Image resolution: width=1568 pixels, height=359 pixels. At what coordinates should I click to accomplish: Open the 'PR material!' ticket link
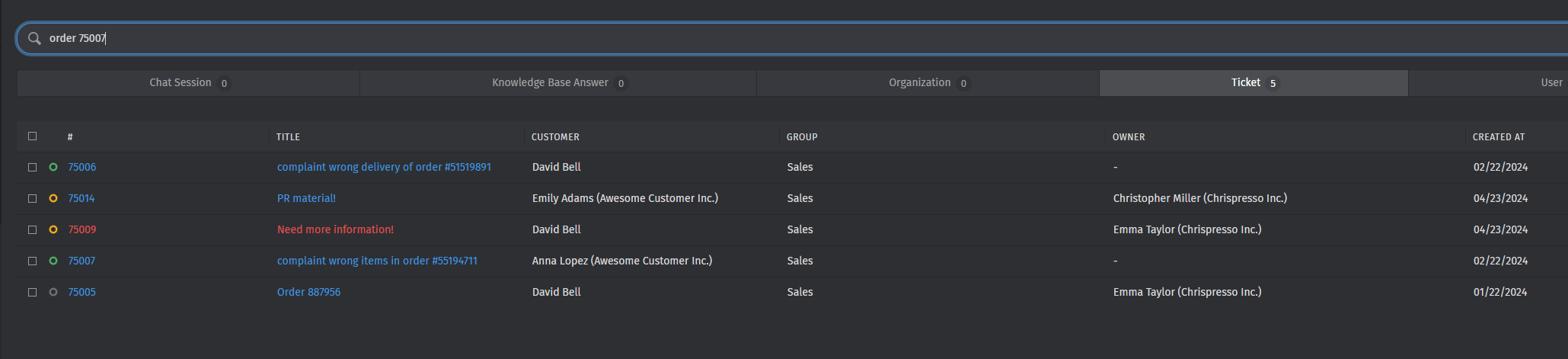coord(306,198)
